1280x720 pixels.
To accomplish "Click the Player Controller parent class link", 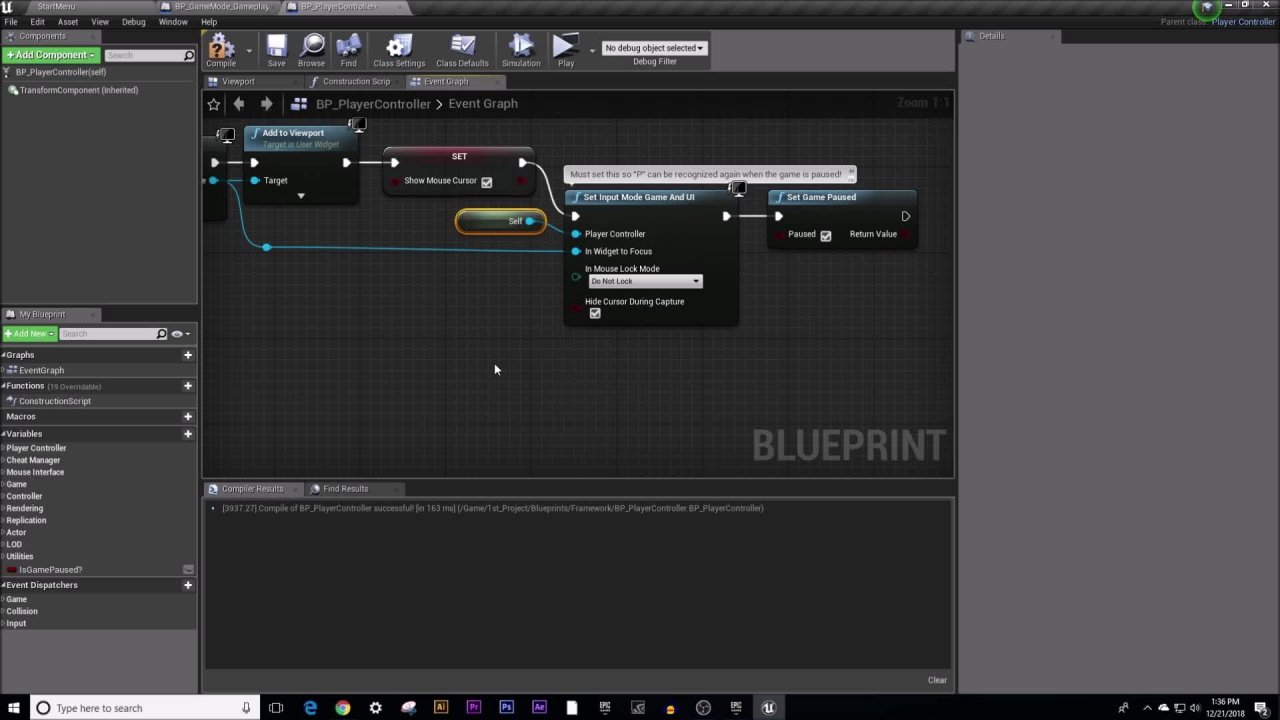I will 1243,22.
